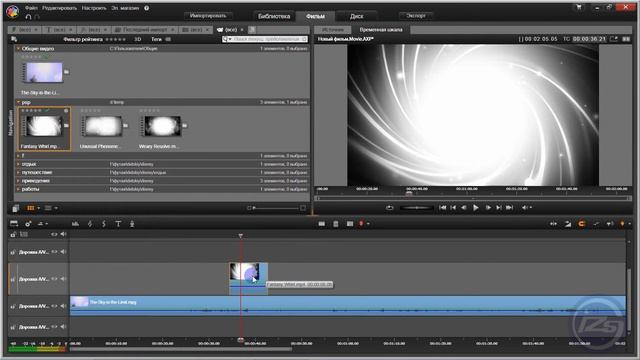Image resolution: width=640 pixels, height=360 pixels.
Task: Open the File (Файл) menu
Action: pos(31,8)
